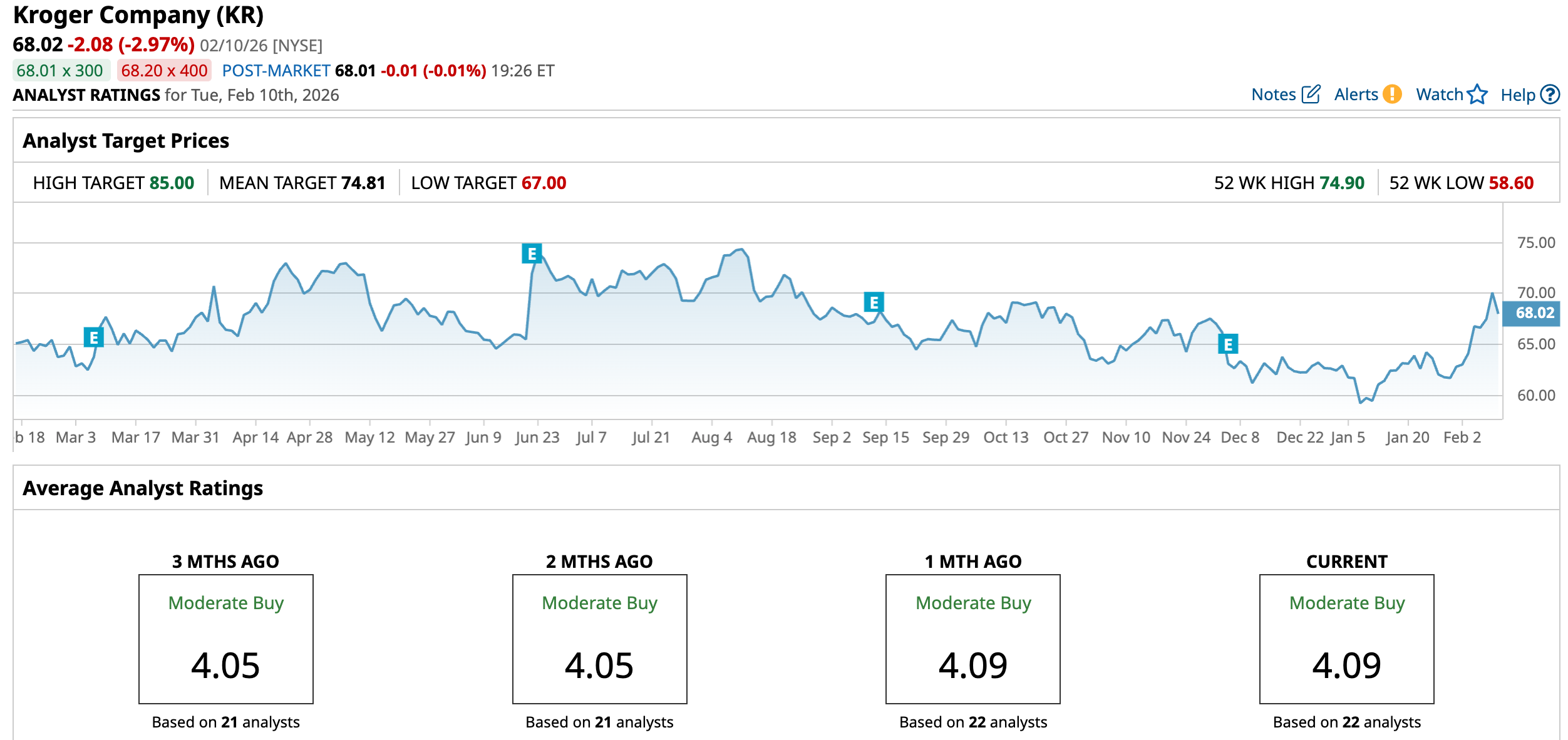Viewport: 1568px width, 740px height.
Task: Select the 1 Mth Ago rating box
Action: (972, 639)
